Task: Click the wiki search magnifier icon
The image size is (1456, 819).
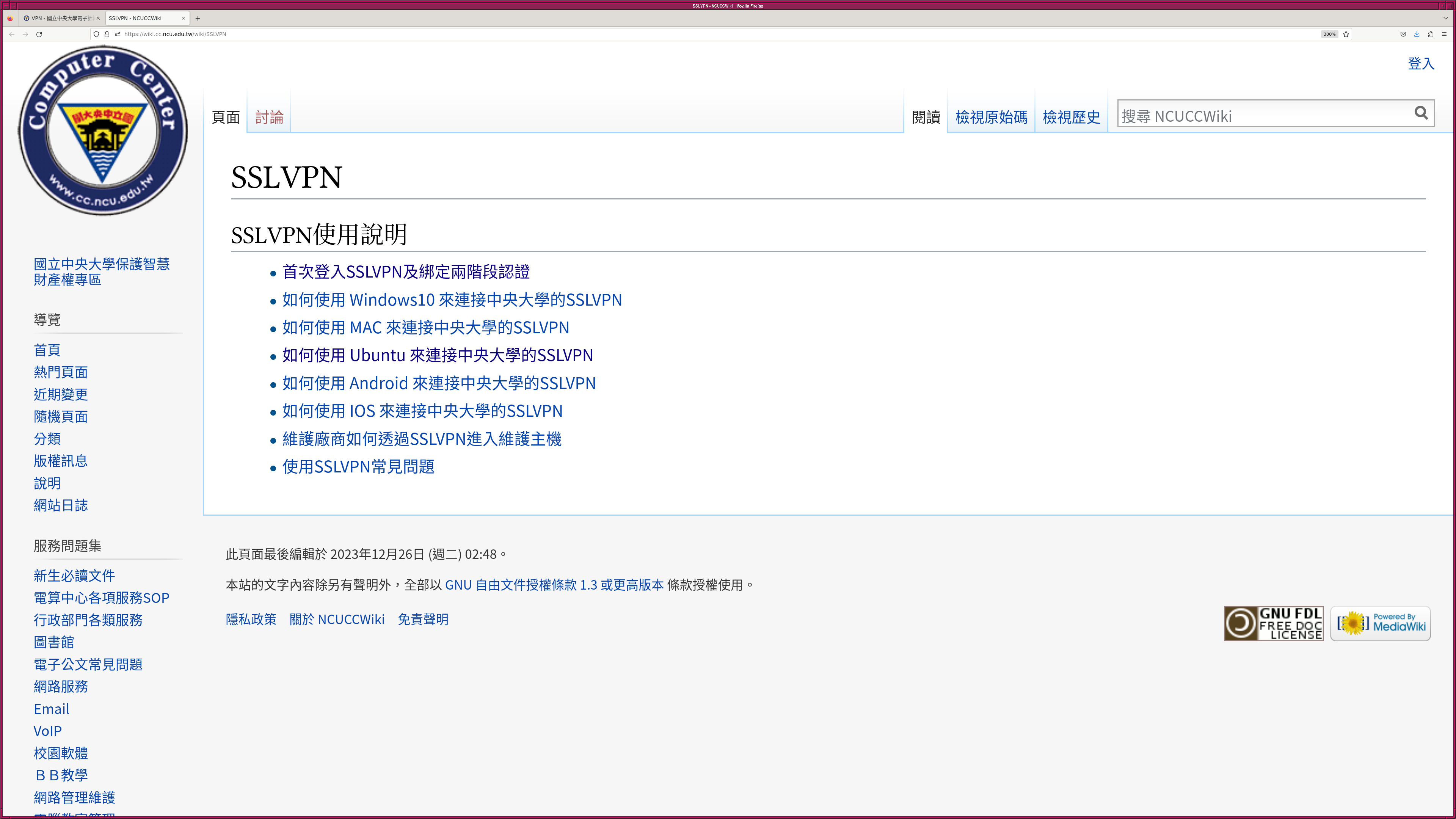Action: click(1421, 113)
